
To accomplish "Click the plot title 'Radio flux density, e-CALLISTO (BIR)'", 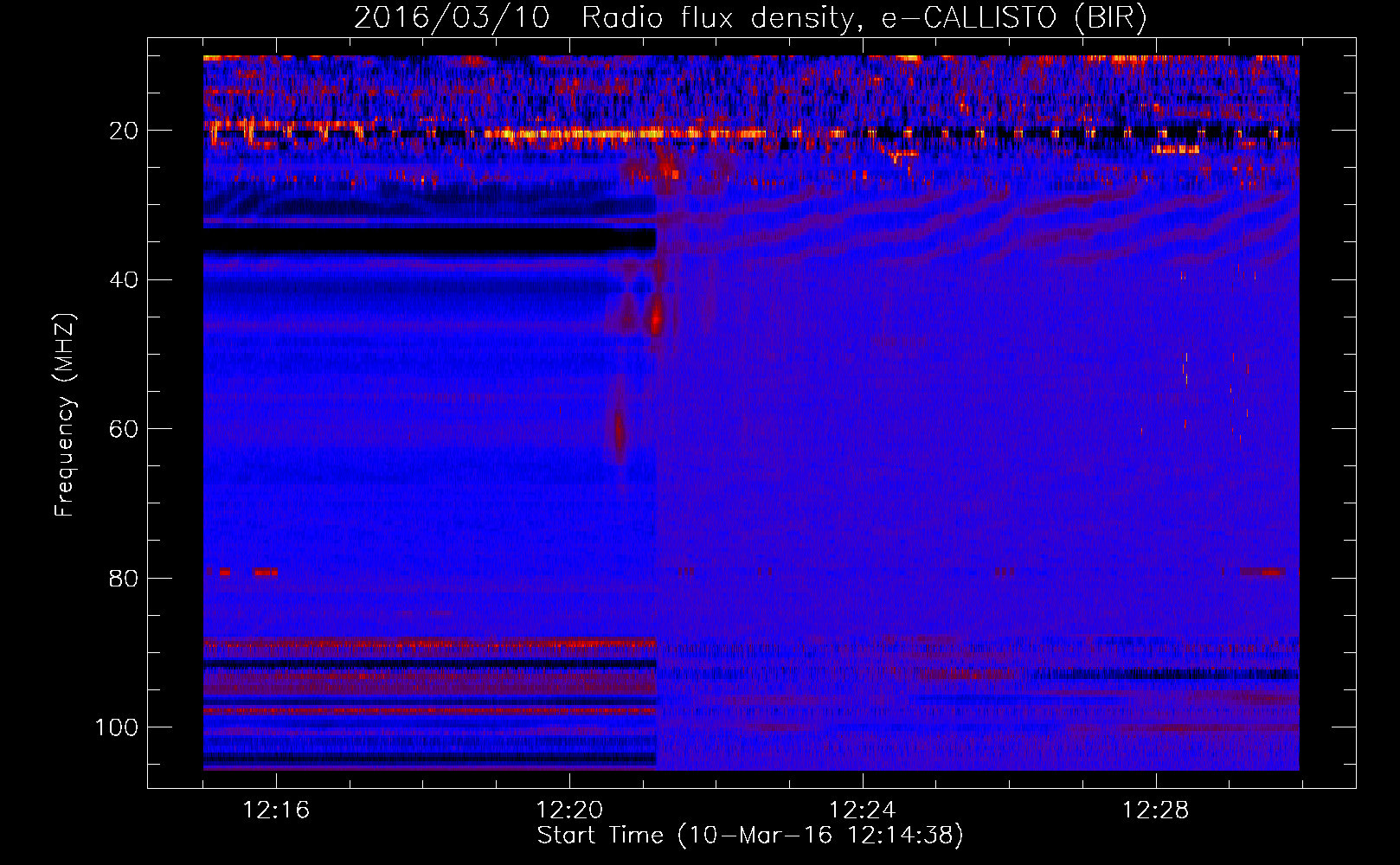I will click(x=864, y=18).
